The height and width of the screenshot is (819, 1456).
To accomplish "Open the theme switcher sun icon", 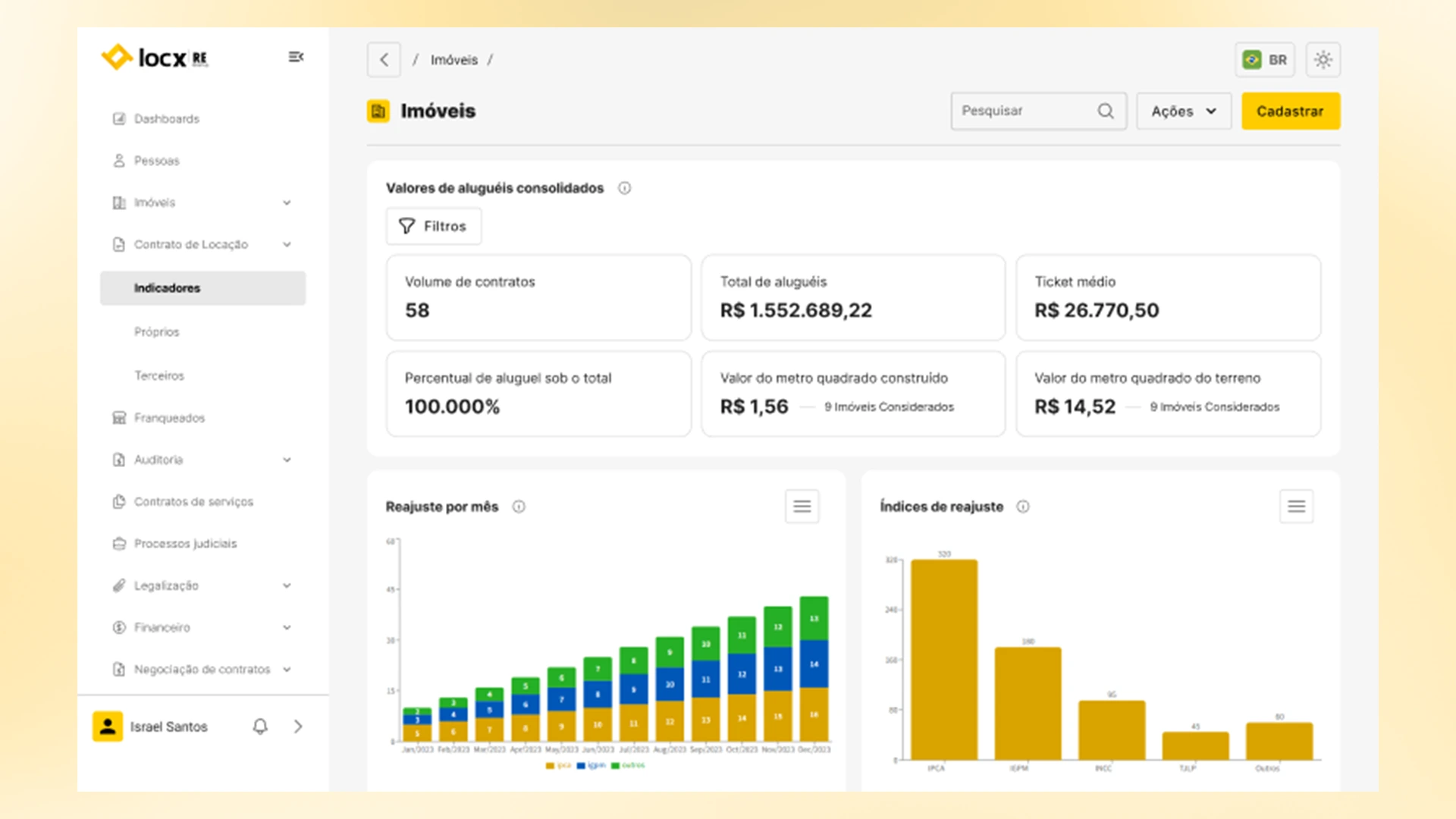I will click(1323, 59).
